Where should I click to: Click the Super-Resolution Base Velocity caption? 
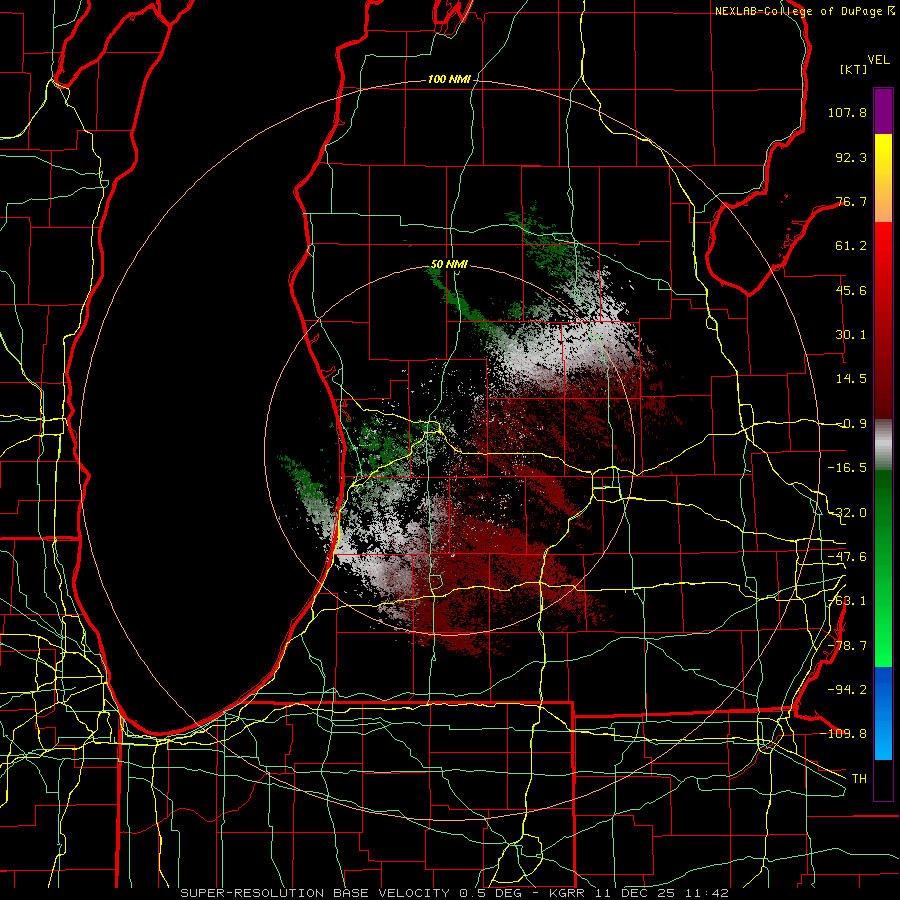point(454,893)
